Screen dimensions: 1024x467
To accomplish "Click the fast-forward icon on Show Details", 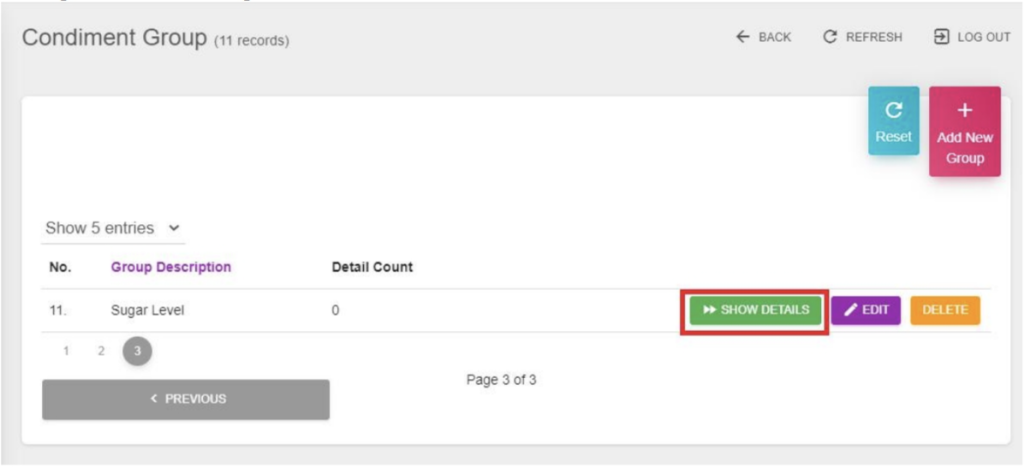I will coord(709,310).
